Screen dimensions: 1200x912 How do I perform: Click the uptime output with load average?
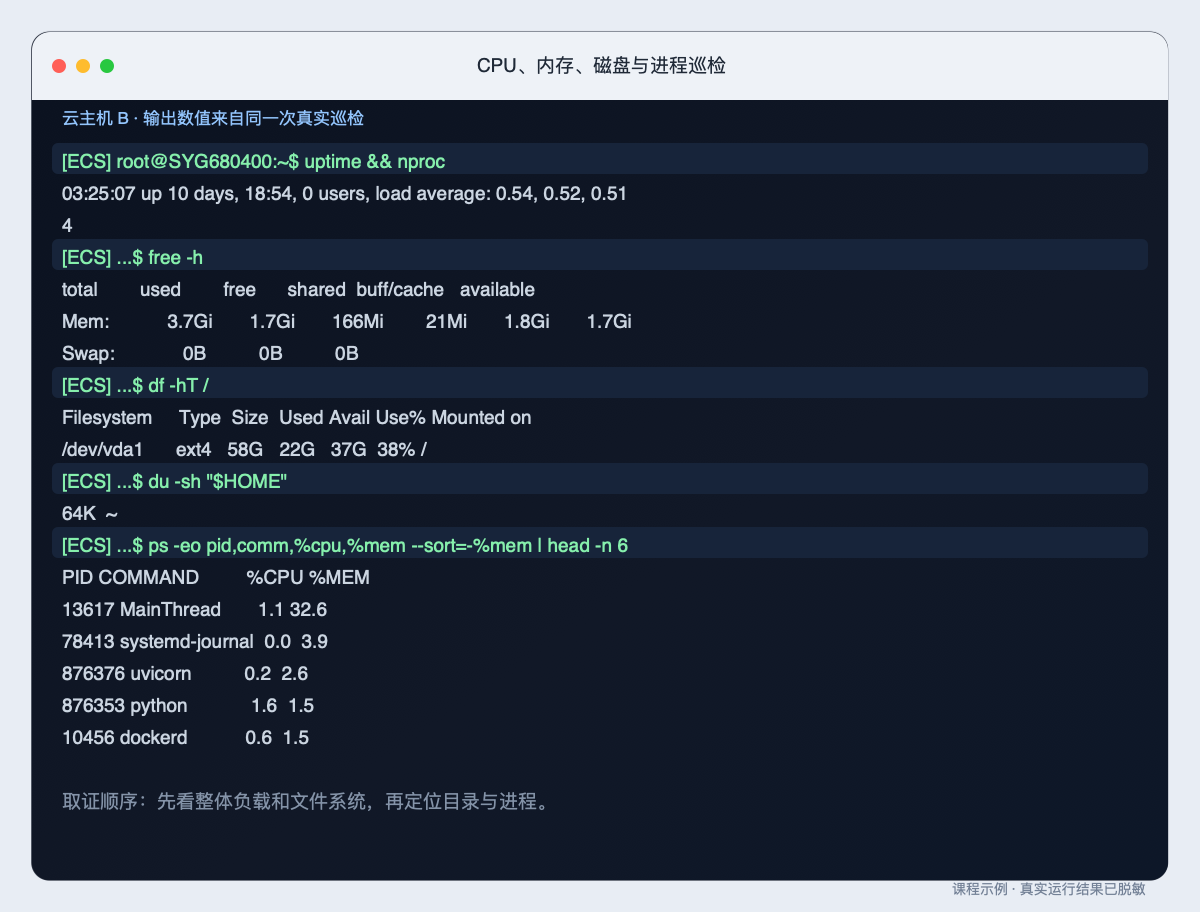[x=344, y=193]
